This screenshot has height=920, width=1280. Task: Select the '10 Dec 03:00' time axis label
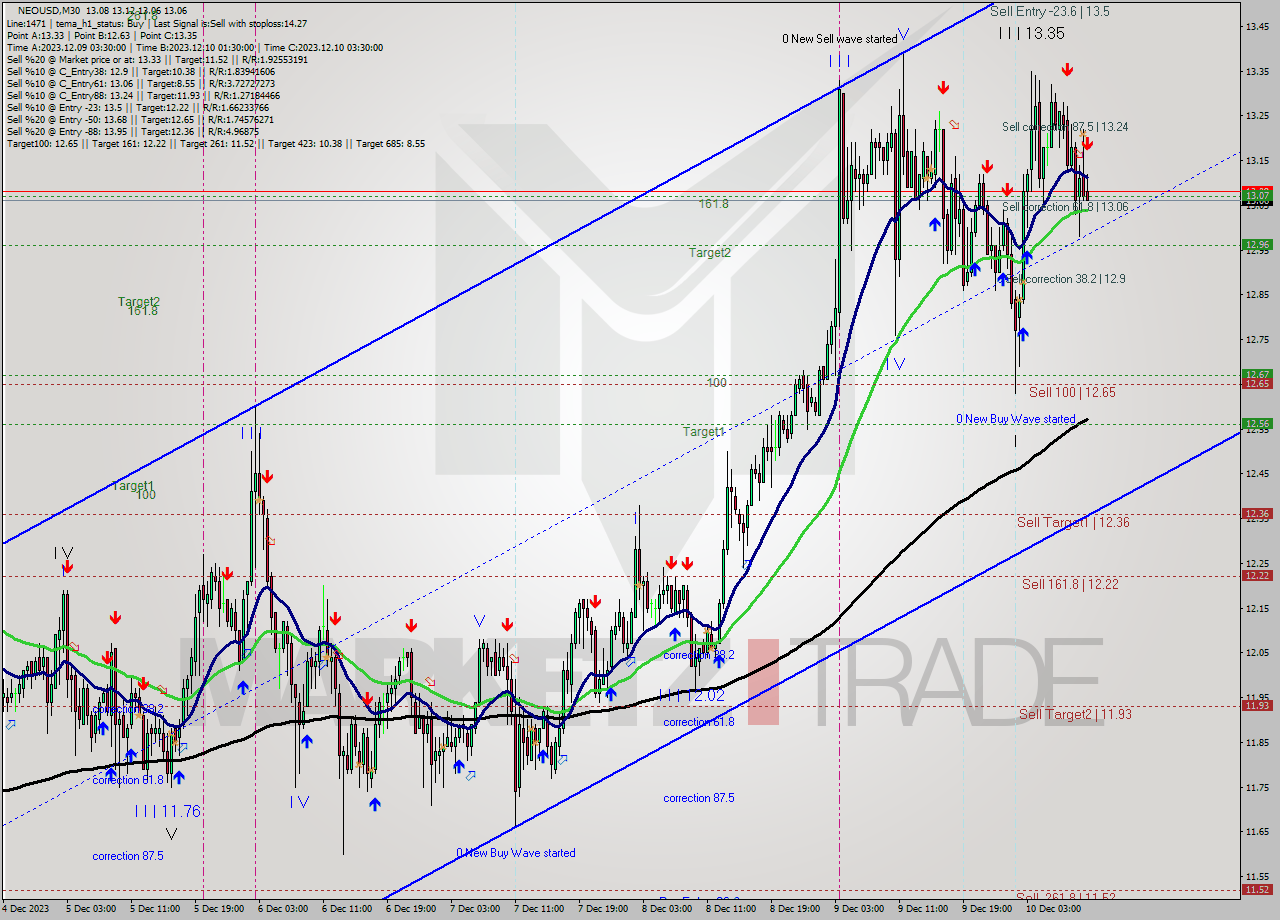(x=1053, y=909)
